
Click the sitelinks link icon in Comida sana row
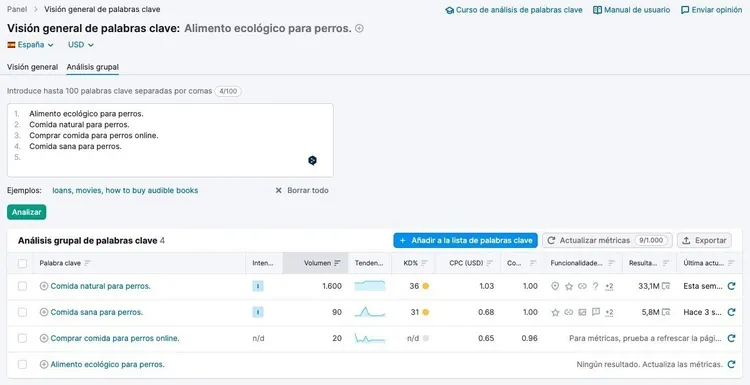(569, 312)
